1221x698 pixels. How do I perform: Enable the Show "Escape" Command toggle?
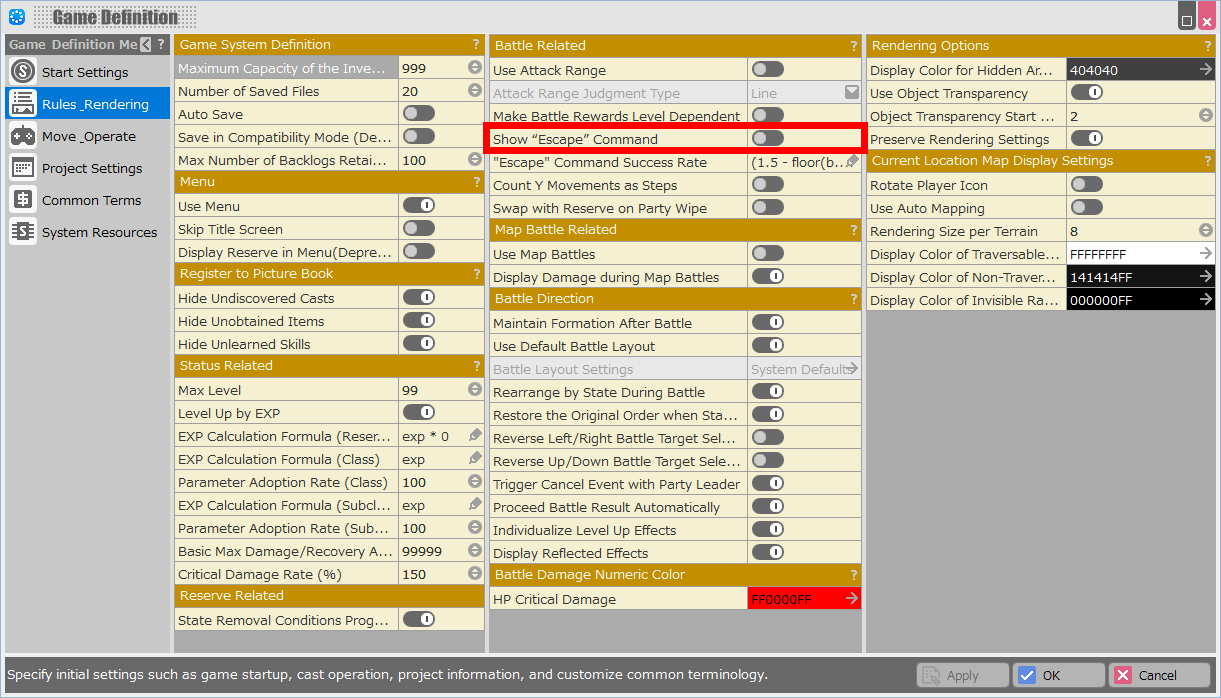(x=768, y=139)
